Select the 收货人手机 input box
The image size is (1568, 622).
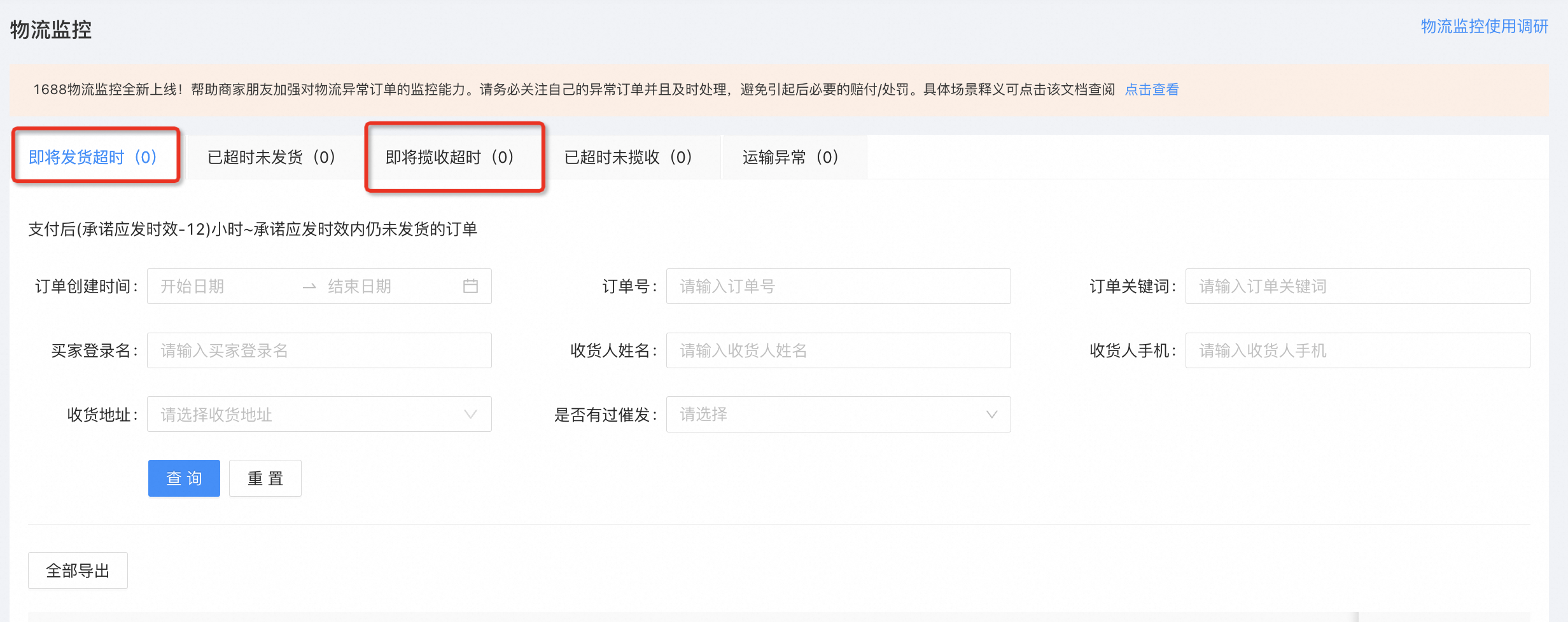coord(1357,350)
